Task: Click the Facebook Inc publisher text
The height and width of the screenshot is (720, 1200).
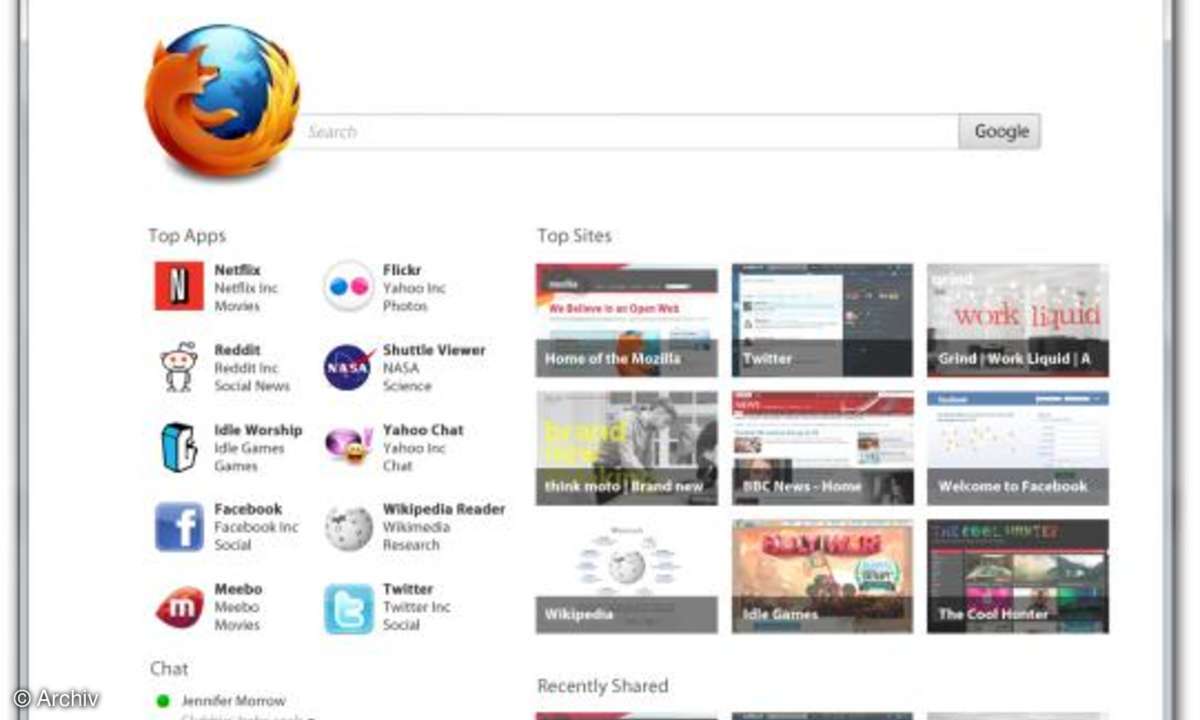Action: (x=256, y=527)
